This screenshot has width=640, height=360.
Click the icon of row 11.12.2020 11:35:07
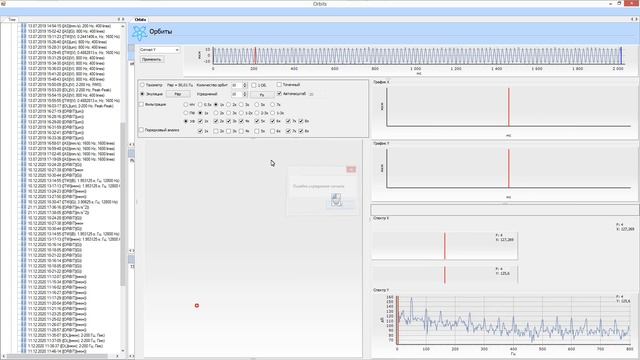tap(23, 335)
